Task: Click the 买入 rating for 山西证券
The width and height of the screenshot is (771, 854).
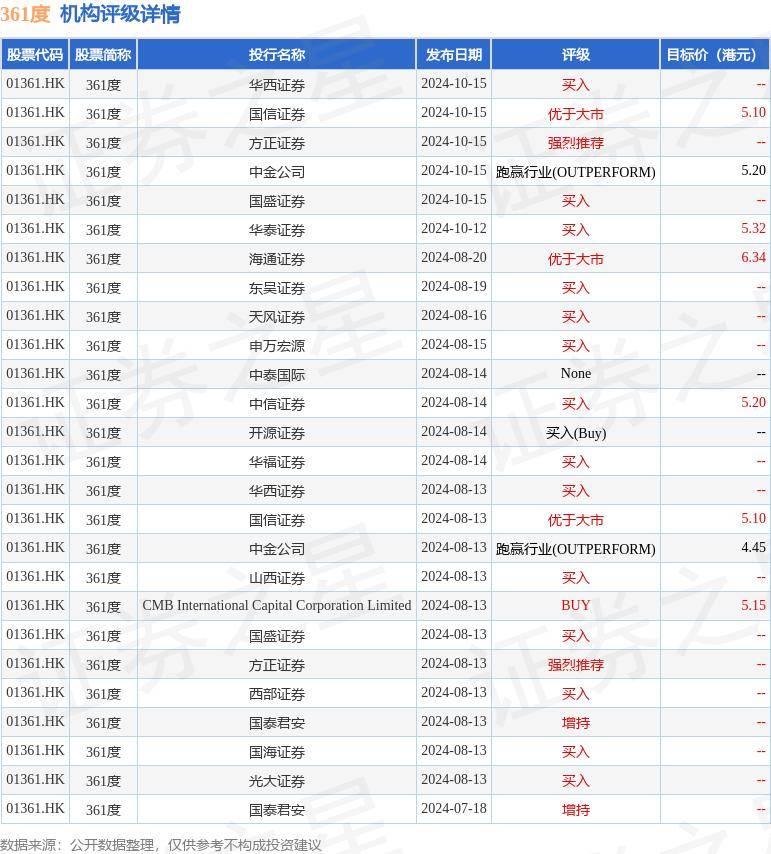Action: tap(576, 577)
